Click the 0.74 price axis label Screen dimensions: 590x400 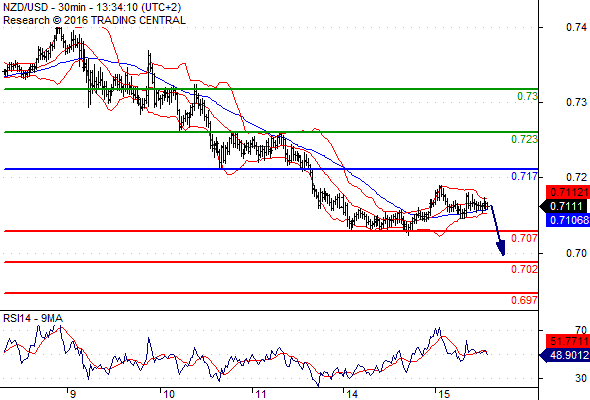pyautogui.click(x=576, y=27)
